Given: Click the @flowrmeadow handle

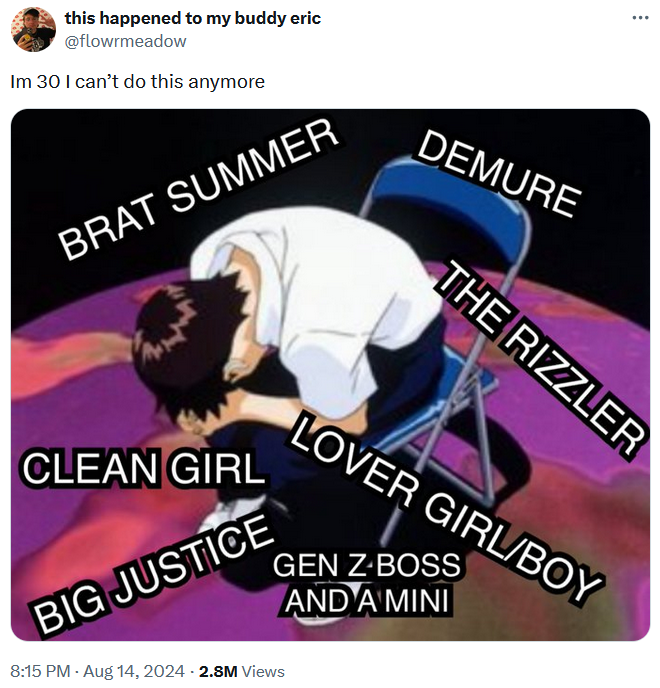Looking at the screenshot, I should (x=125, y=41).
